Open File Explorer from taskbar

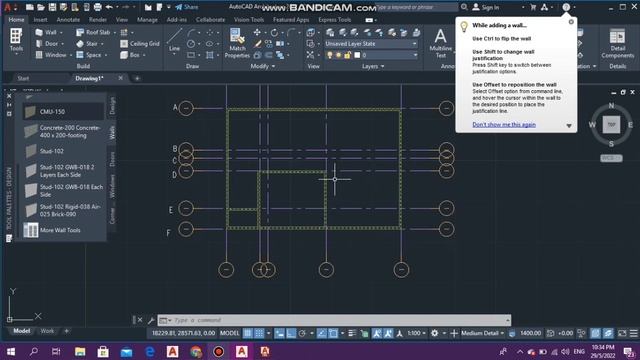[80, 351]
